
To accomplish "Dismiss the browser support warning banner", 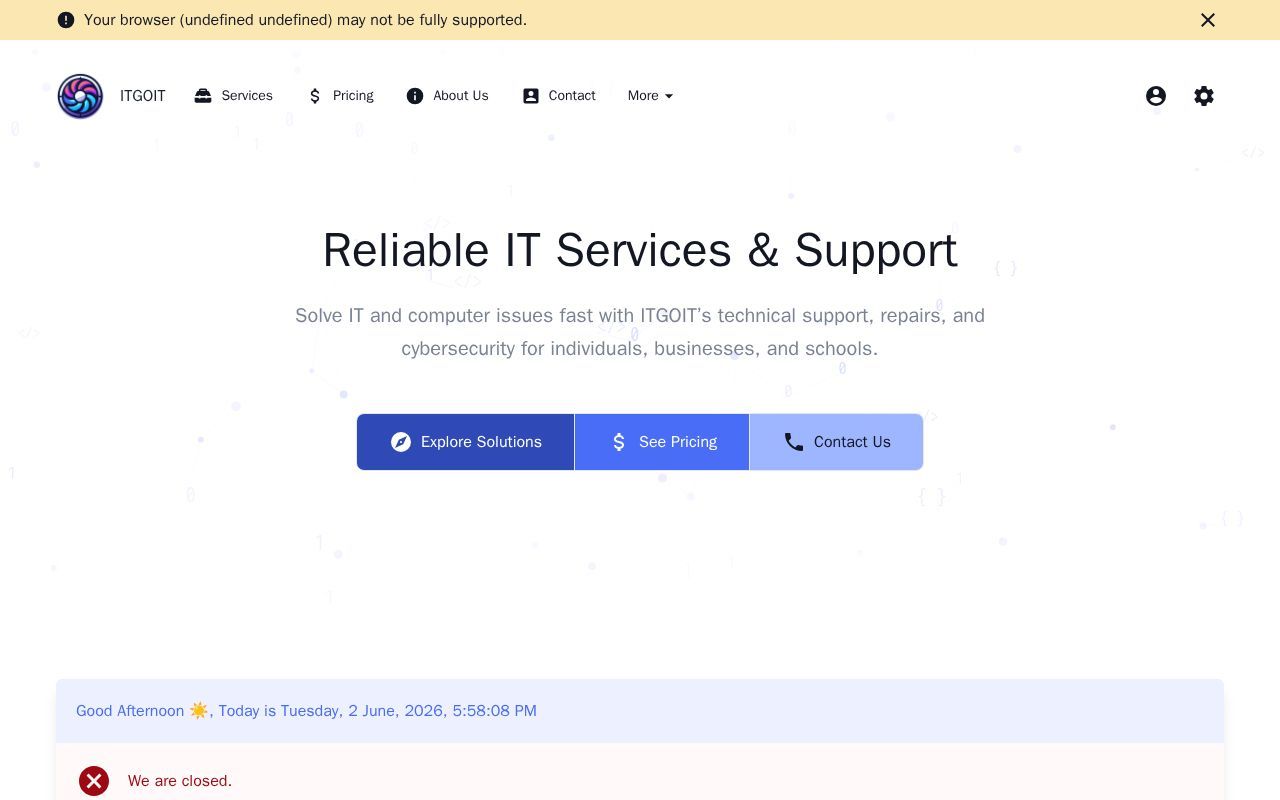I will coord(1208,20).
